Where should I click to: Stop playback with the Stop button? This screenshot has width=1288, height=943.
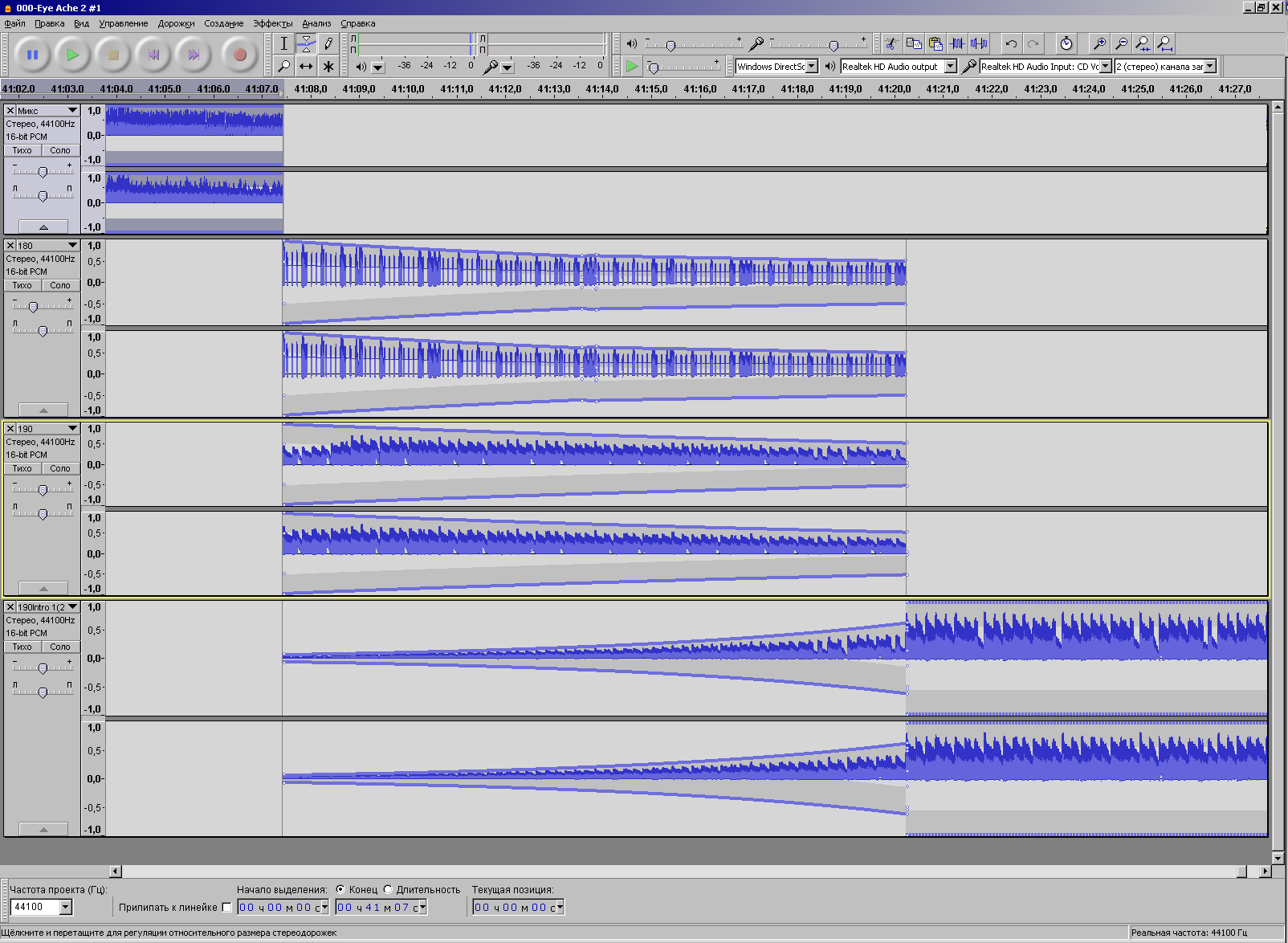(113, 55)
